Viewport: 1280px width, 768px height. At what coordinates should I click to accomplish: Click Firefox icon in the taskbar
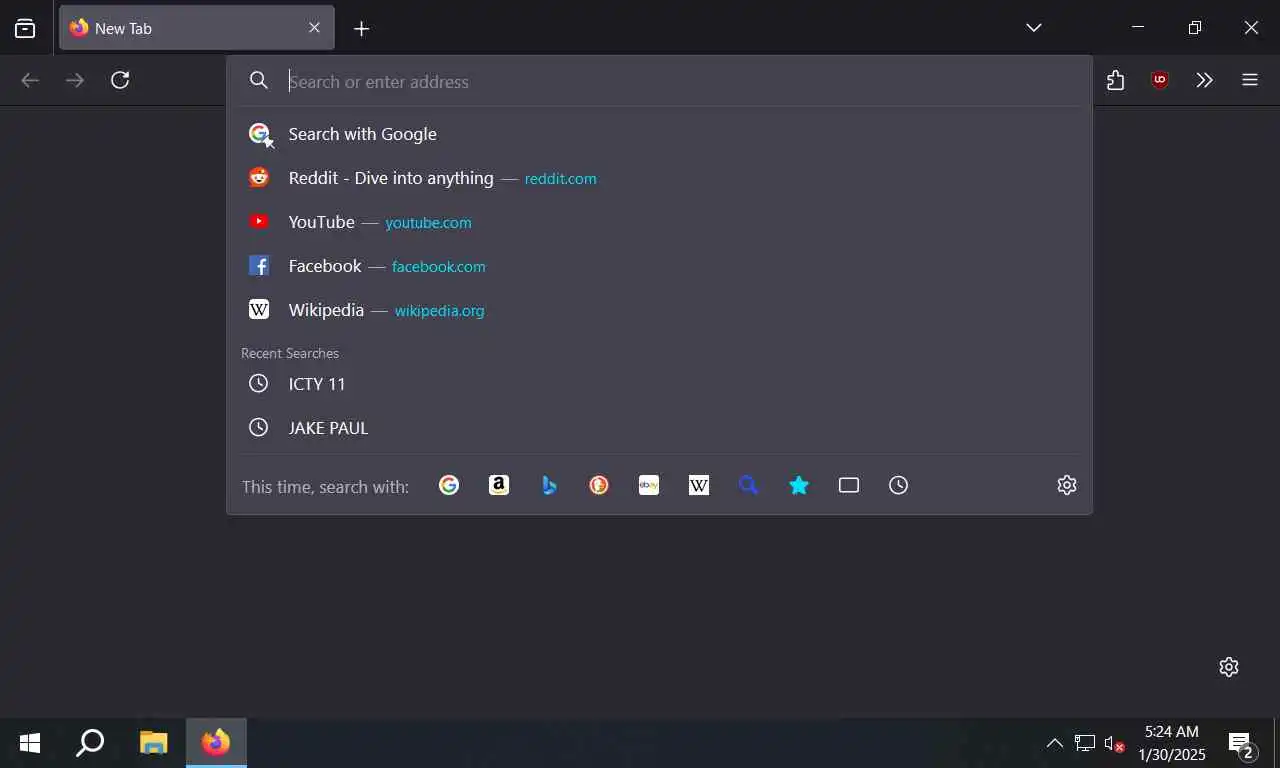coord(216,743)
